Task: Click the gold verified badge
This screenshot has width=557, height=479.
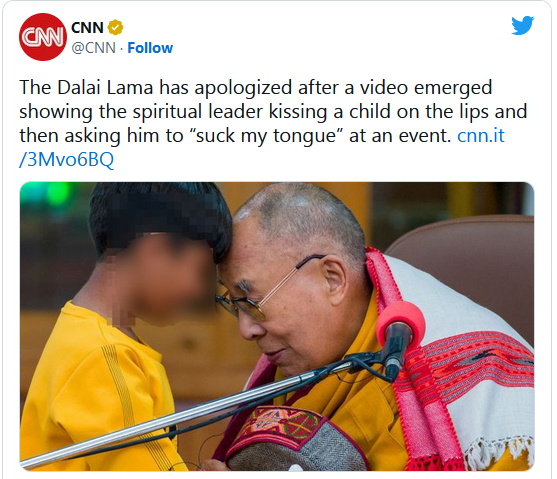Action: pyautogui.click(x=115, y=27)
